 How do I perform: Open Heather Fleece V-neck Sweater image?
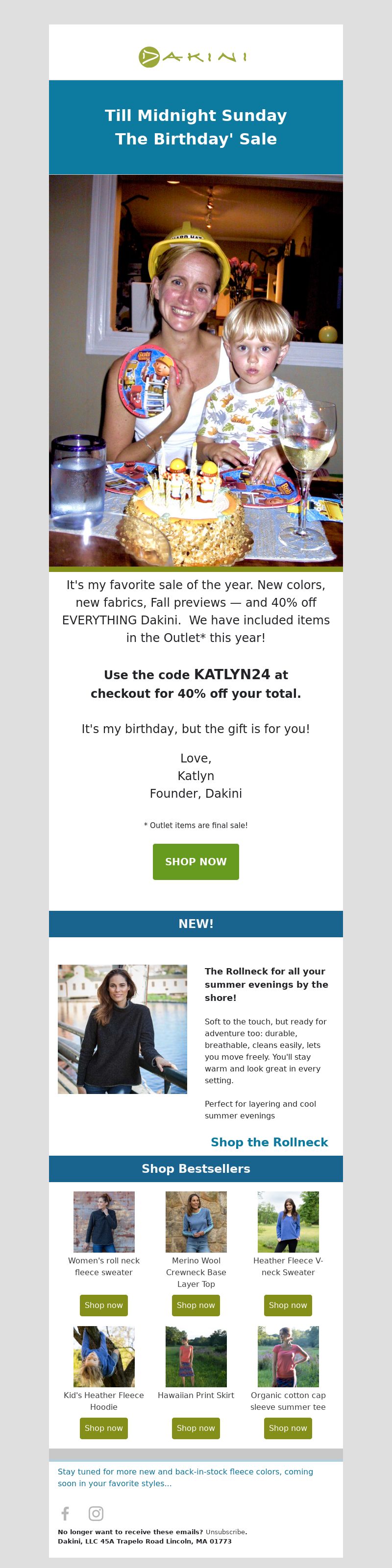(288, 1222)
